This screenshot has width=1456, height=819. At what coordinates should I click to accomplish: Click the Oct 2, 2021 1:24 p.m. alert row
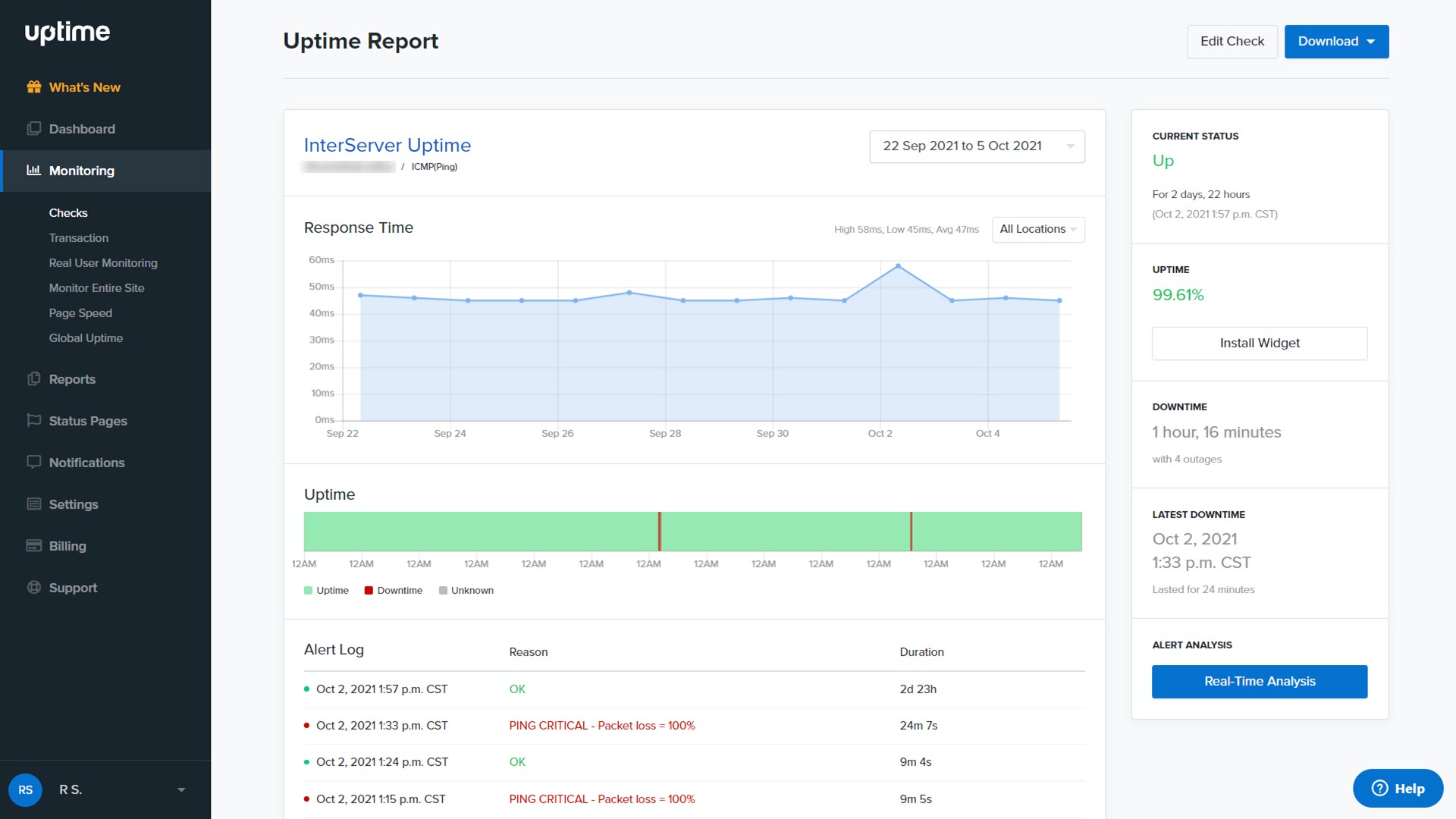694,762
